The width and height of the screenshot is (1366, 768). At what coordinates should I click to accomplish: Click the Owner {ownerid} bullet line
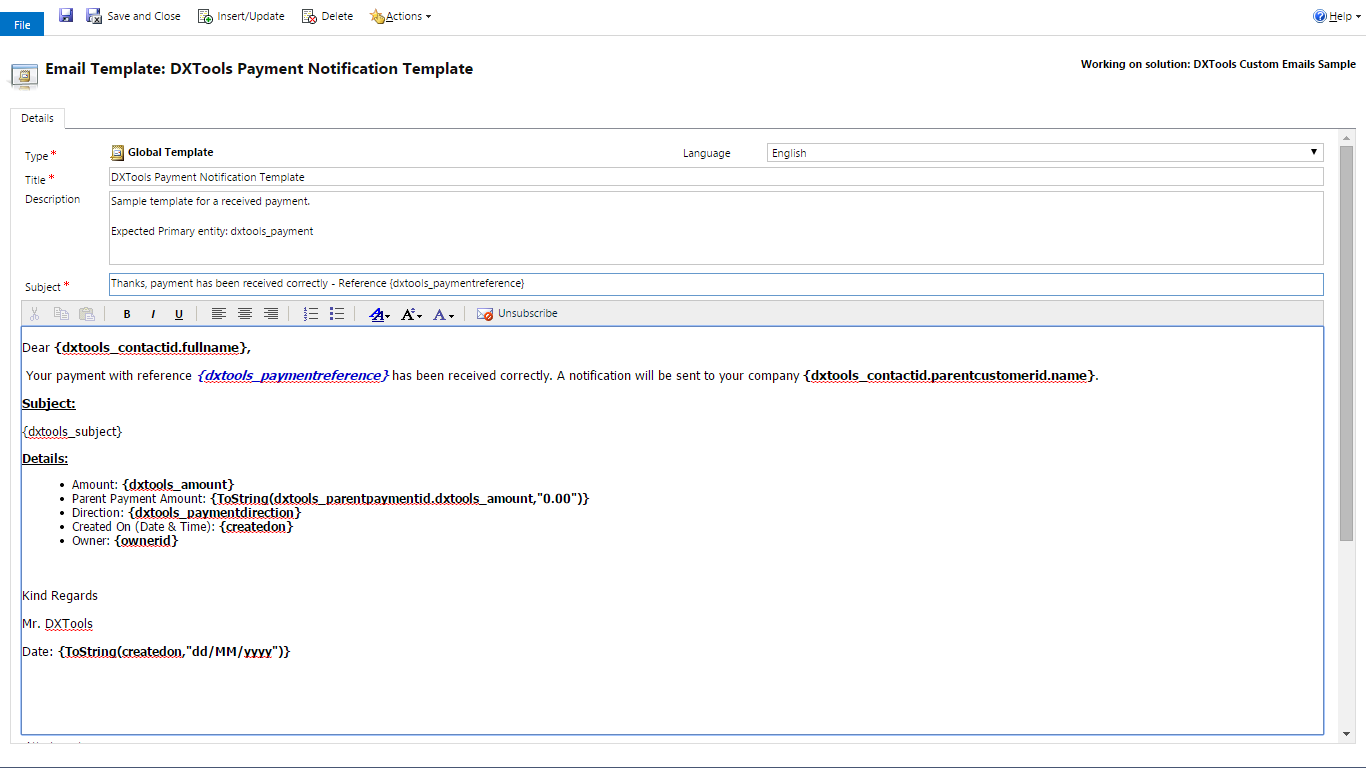coord(125,540)
